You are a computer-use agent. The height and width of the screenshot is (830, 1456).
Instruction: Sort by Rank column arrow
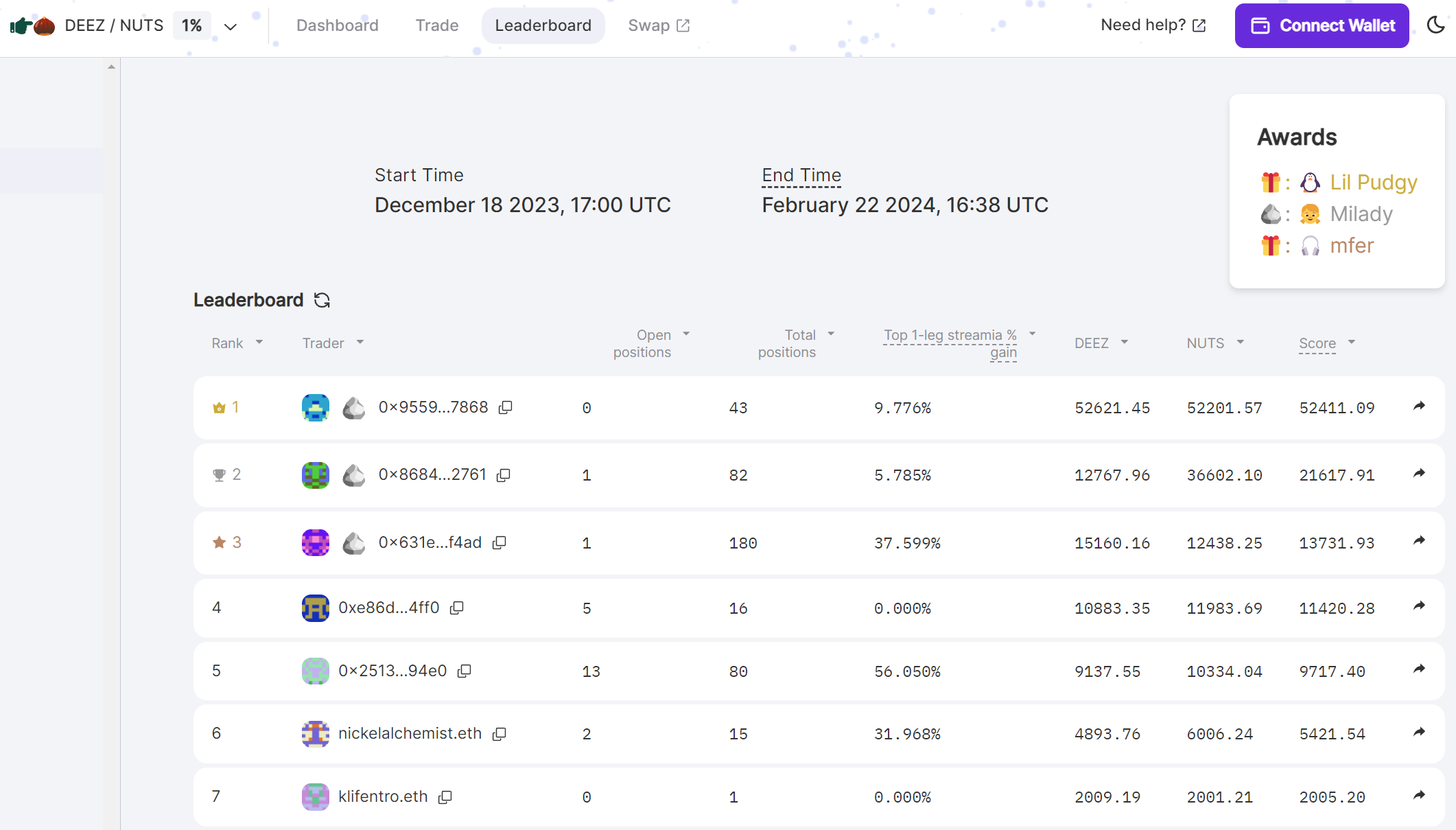259,342
